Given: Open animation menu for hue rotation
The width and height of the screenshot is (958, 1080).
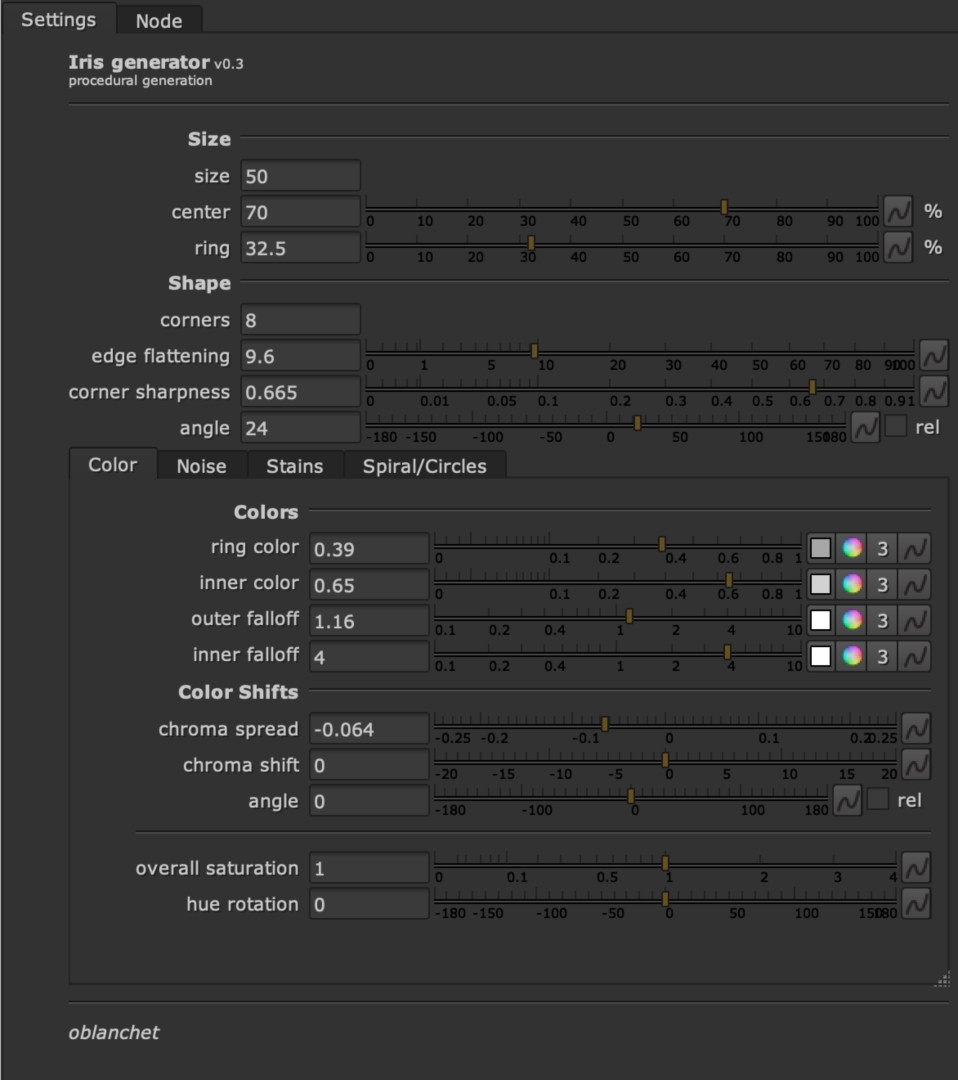Looking at the screenshot, I should coord(915,904).
